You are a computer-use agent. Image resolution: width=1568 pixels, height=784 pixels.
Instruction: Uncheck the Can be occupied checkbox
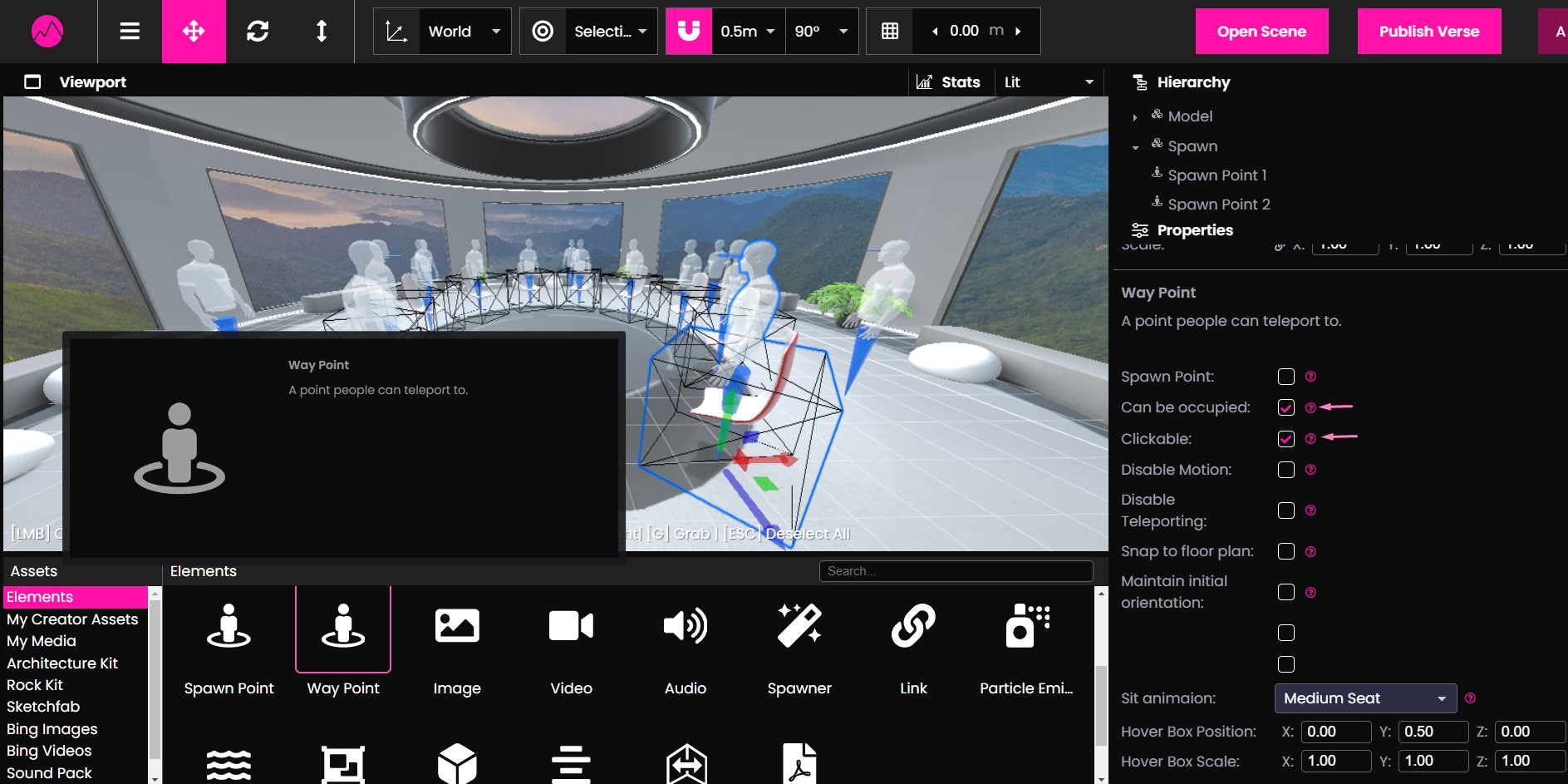pyautogui.click(x=1286, y=407)
